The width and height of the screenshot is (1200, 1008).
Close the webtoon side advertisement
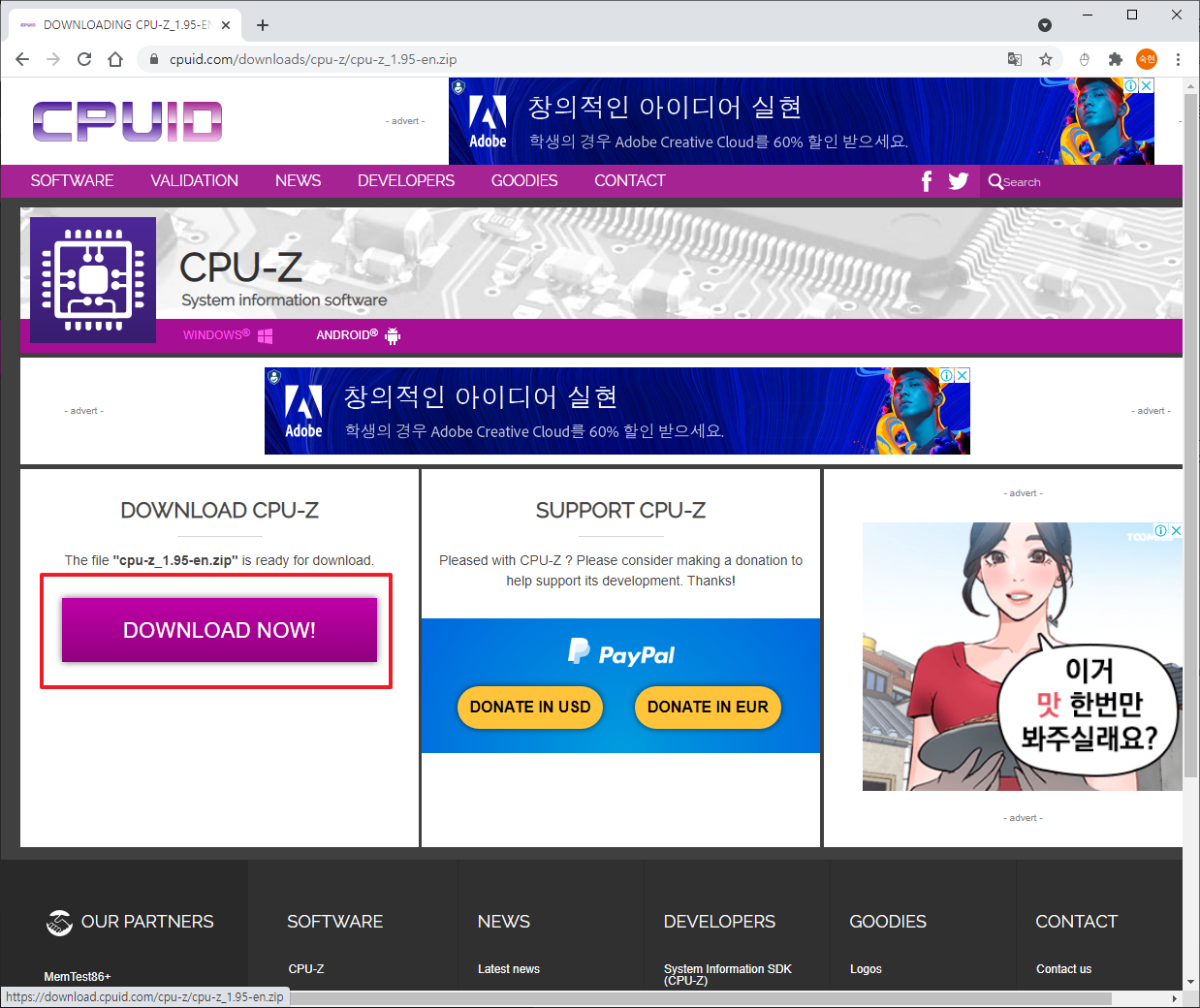tap(1176, 530)
